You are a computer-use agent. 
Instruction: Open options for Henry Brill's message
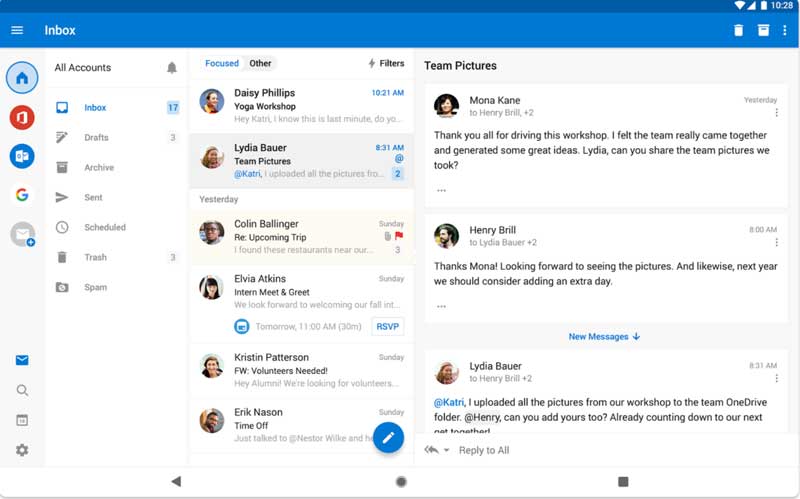[x=776, y=242]
